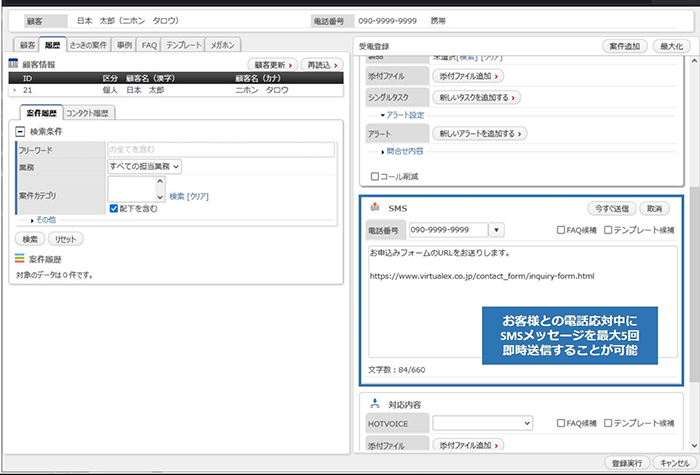Click the customer info table icon
This screenshot has height=475, width=700.
13,64
